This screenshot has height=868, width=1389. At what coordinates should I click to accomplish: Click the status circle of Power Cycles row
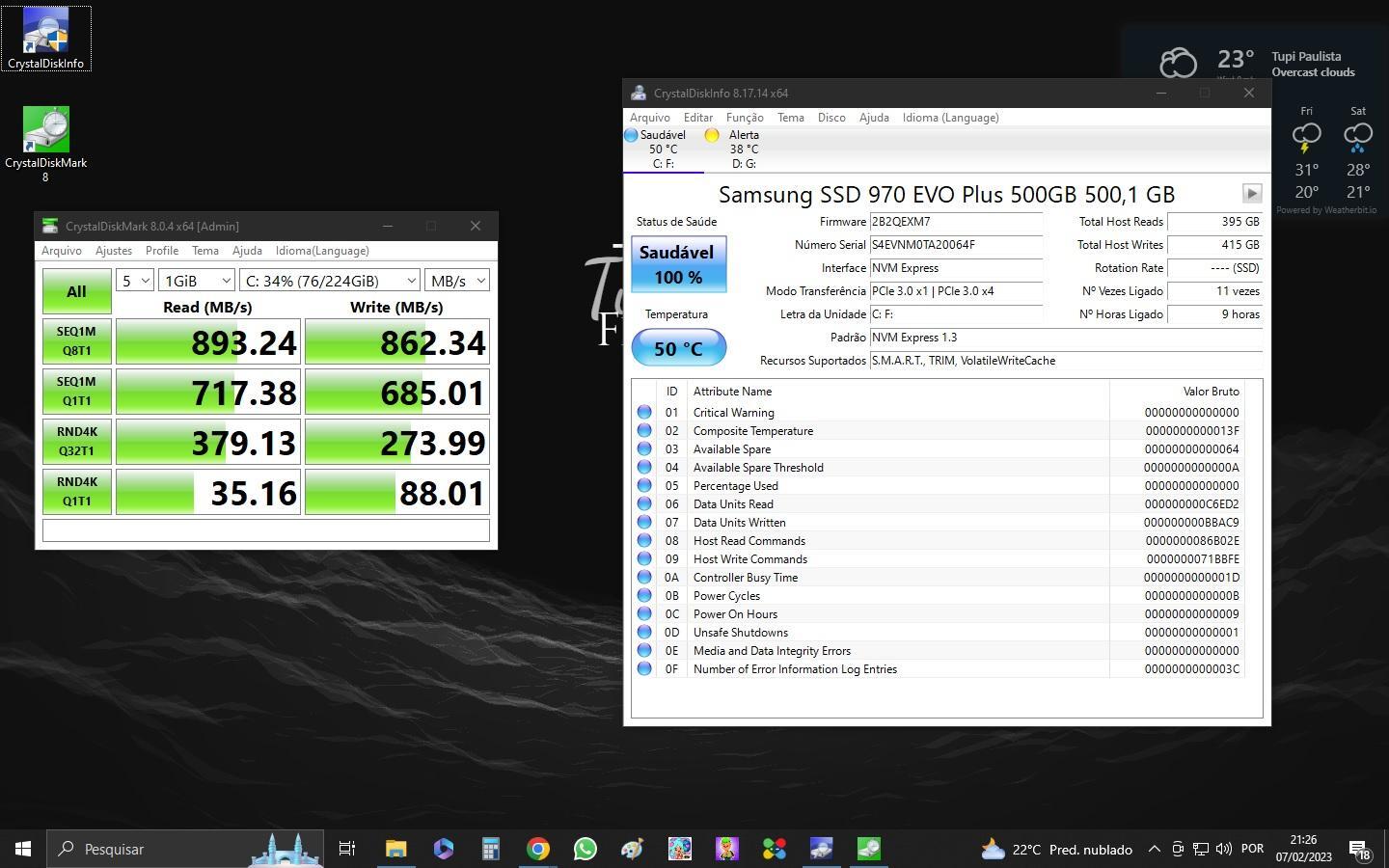(x=644, y=596)
